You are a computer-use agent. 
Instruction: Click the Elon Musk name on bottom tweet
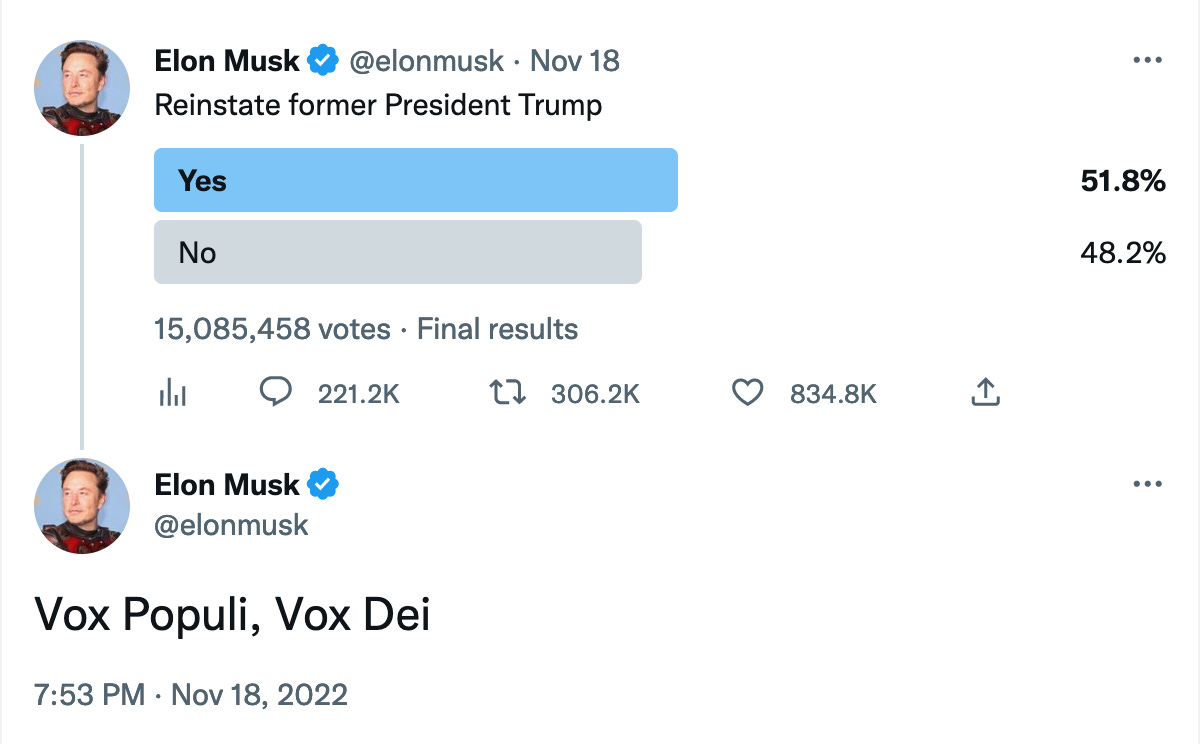227,485
